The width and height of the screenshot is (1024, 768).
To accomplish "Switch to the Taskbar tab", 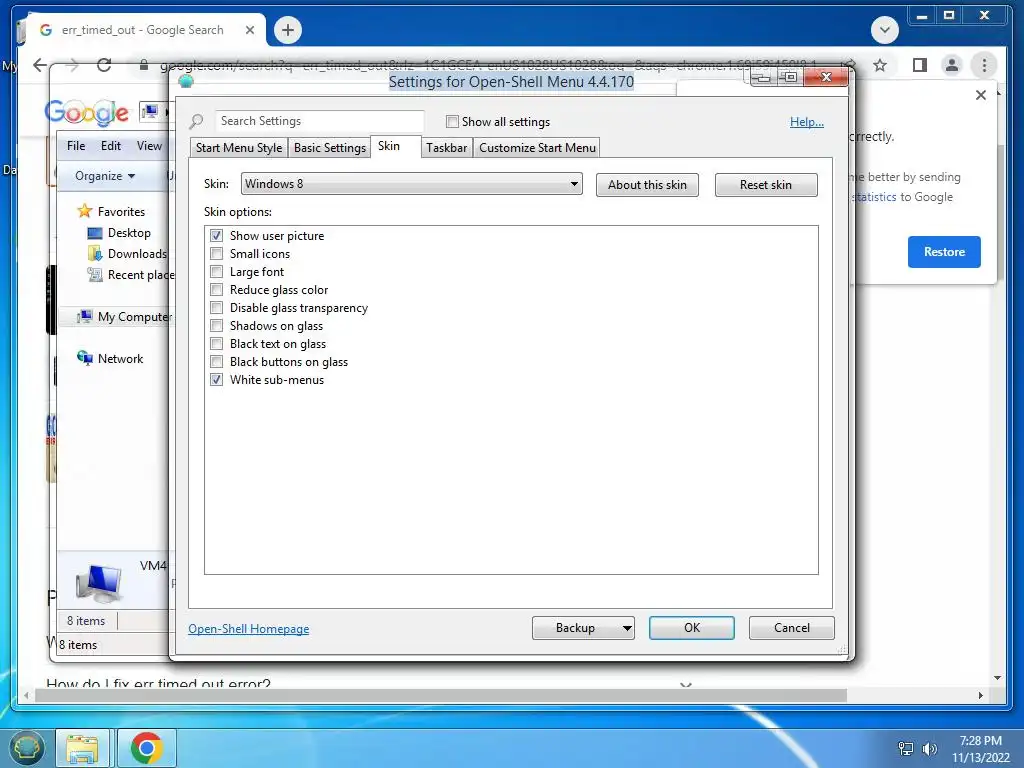I will pos(447,148).
